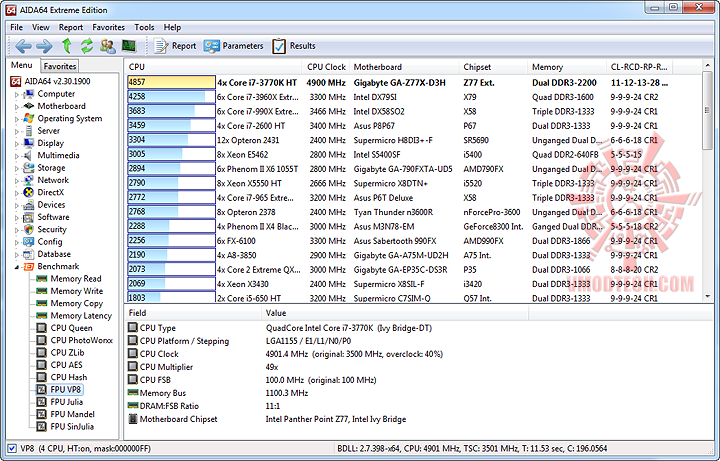The width and height of the screenshot is (720, 461).
Task: Expand the Storage tree node
Action: point(17,169)
